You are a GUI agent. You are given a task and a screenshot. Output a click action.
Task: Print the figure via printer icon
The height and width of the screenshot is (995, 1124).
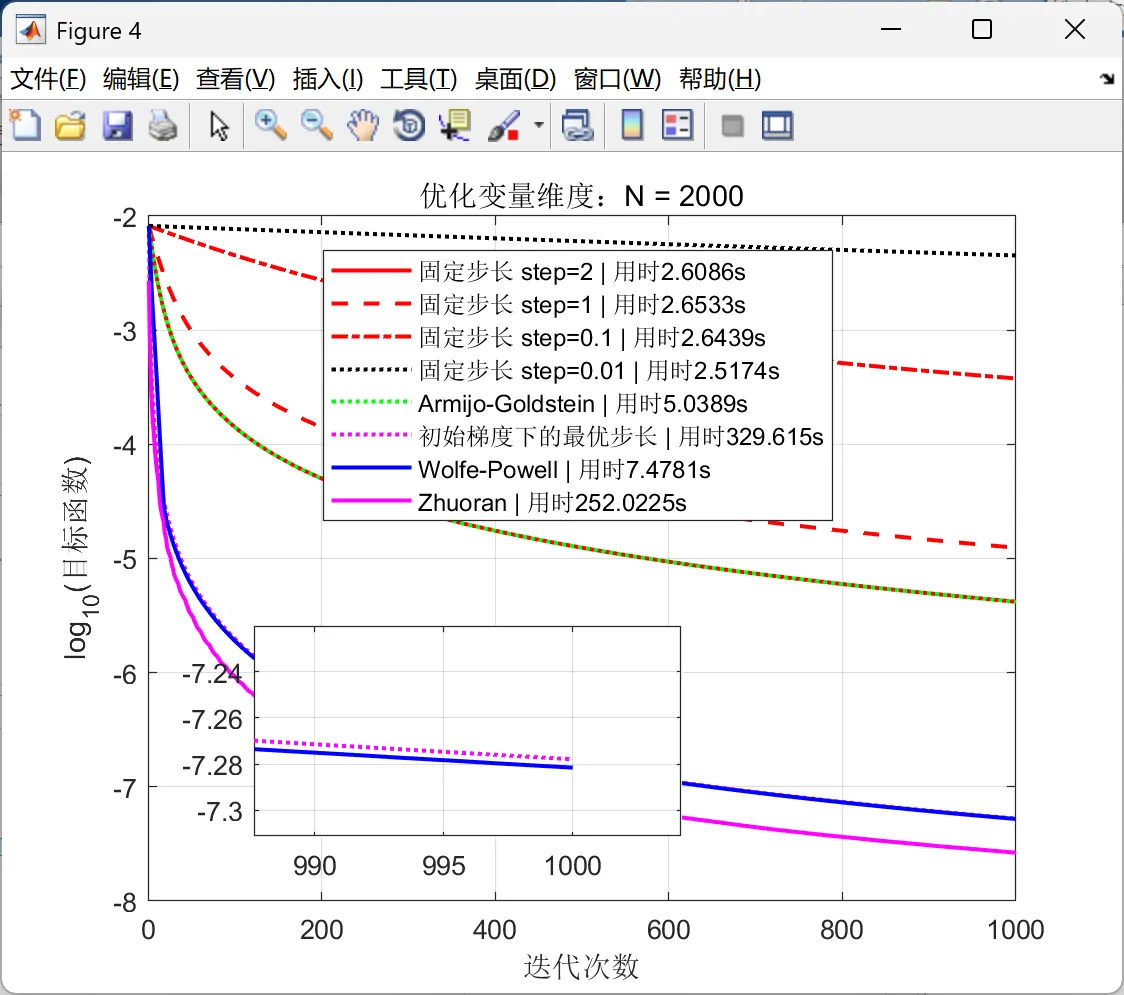[x=163, y=125]
